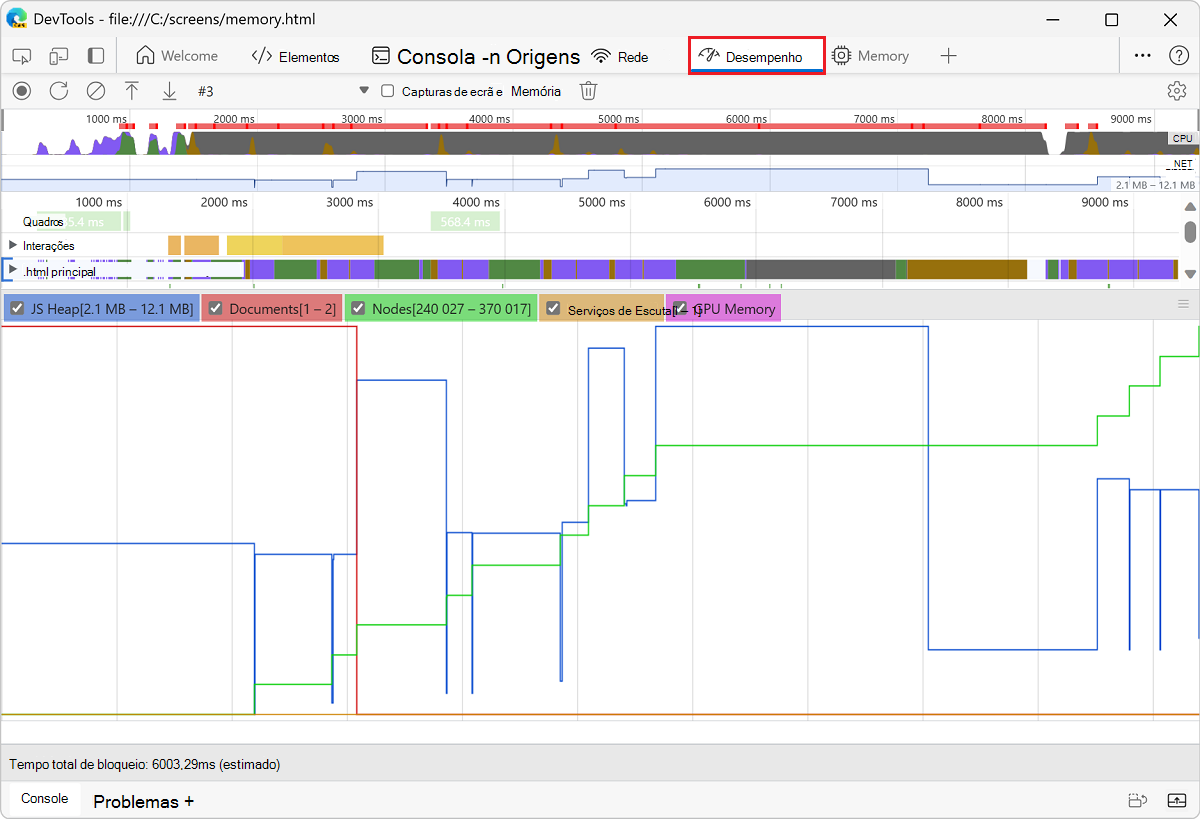Select the inspect element tool
Viewport: 1200px width, 819px height.
[x=22, y=56]
